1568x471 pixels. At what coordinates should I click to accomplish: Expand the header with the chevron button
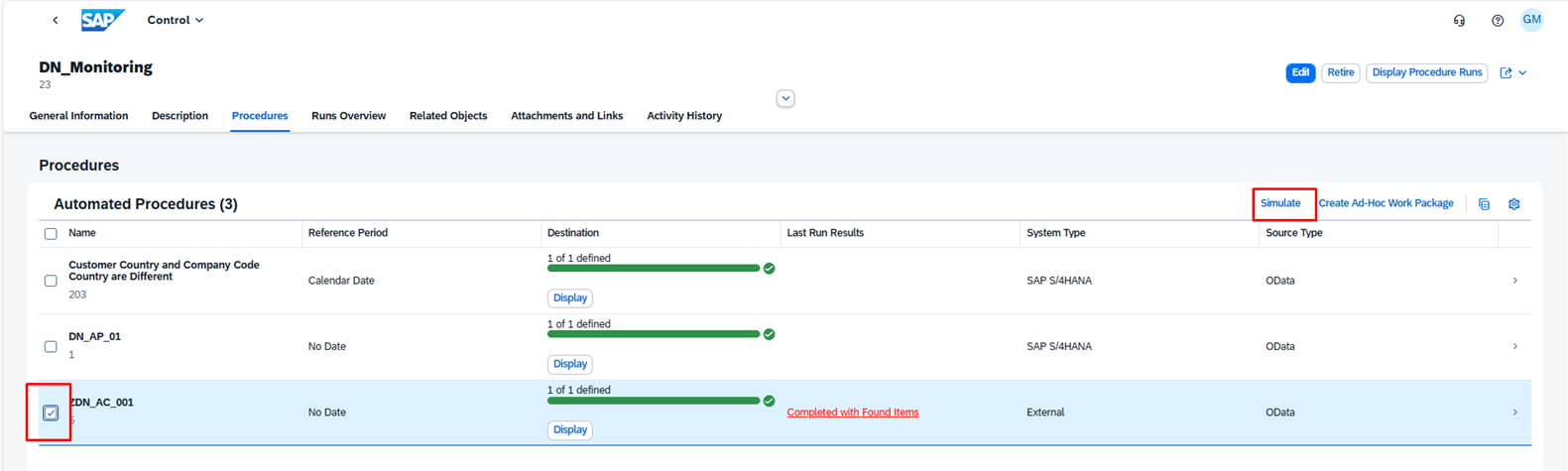785,99
